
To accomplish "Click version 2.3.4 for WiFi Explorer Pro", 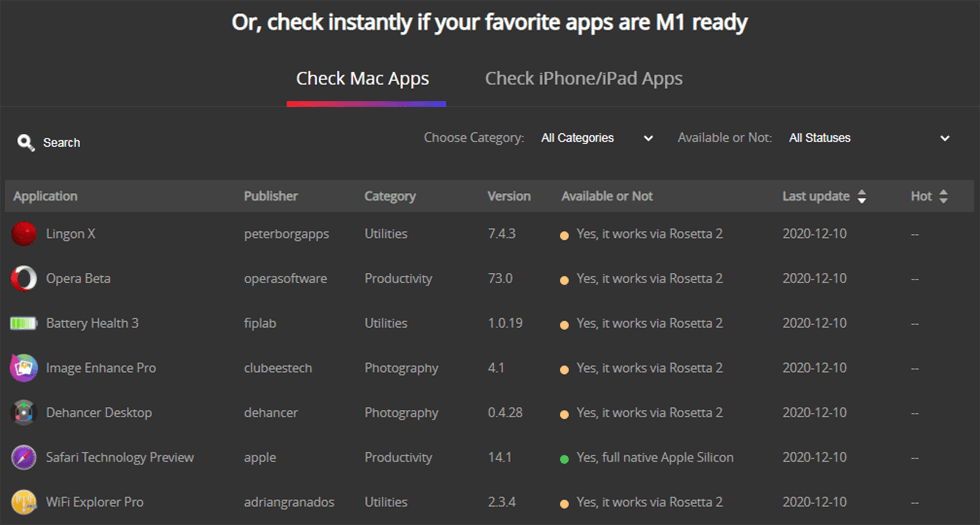I will [x=501, y=502].
